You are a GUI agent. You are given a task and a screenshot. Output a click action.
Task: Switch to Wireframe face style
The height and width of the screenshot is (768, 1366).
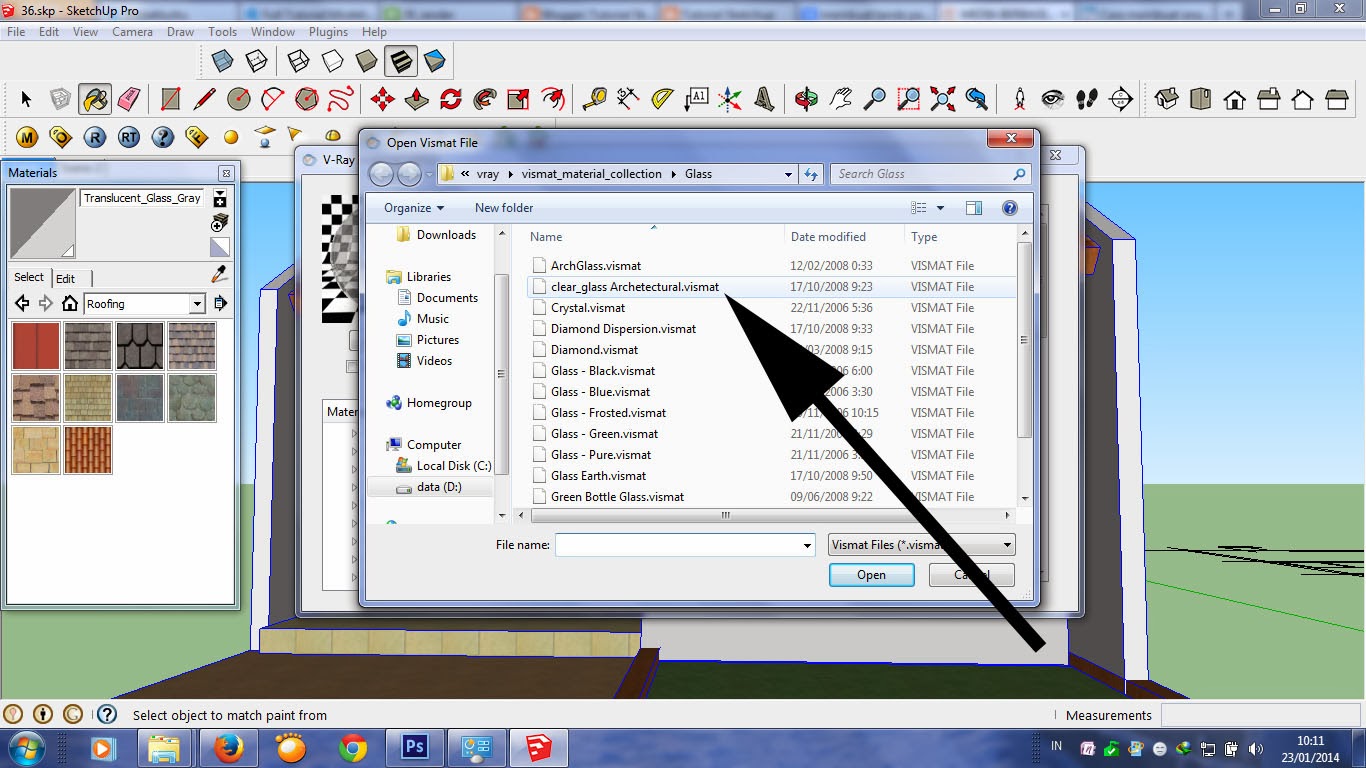click(x=298, y=62)
